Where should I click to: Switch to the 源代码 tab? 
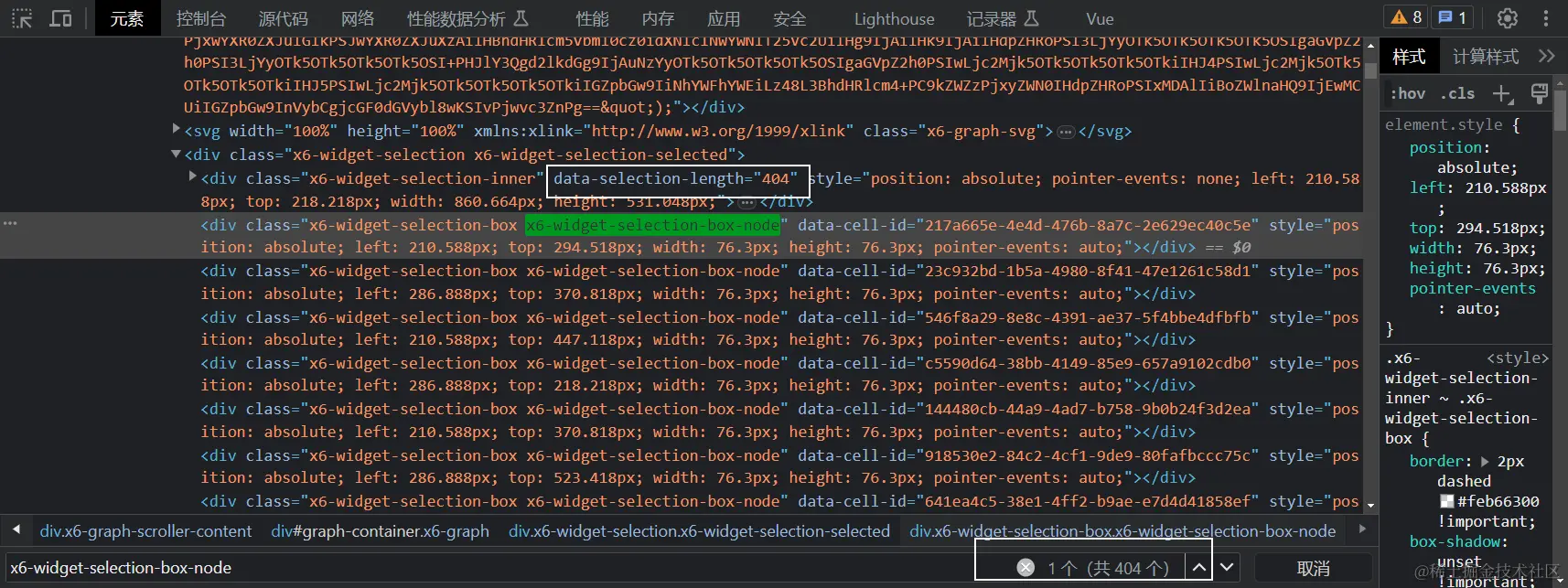pyautogui.click(x=283, y=18)
